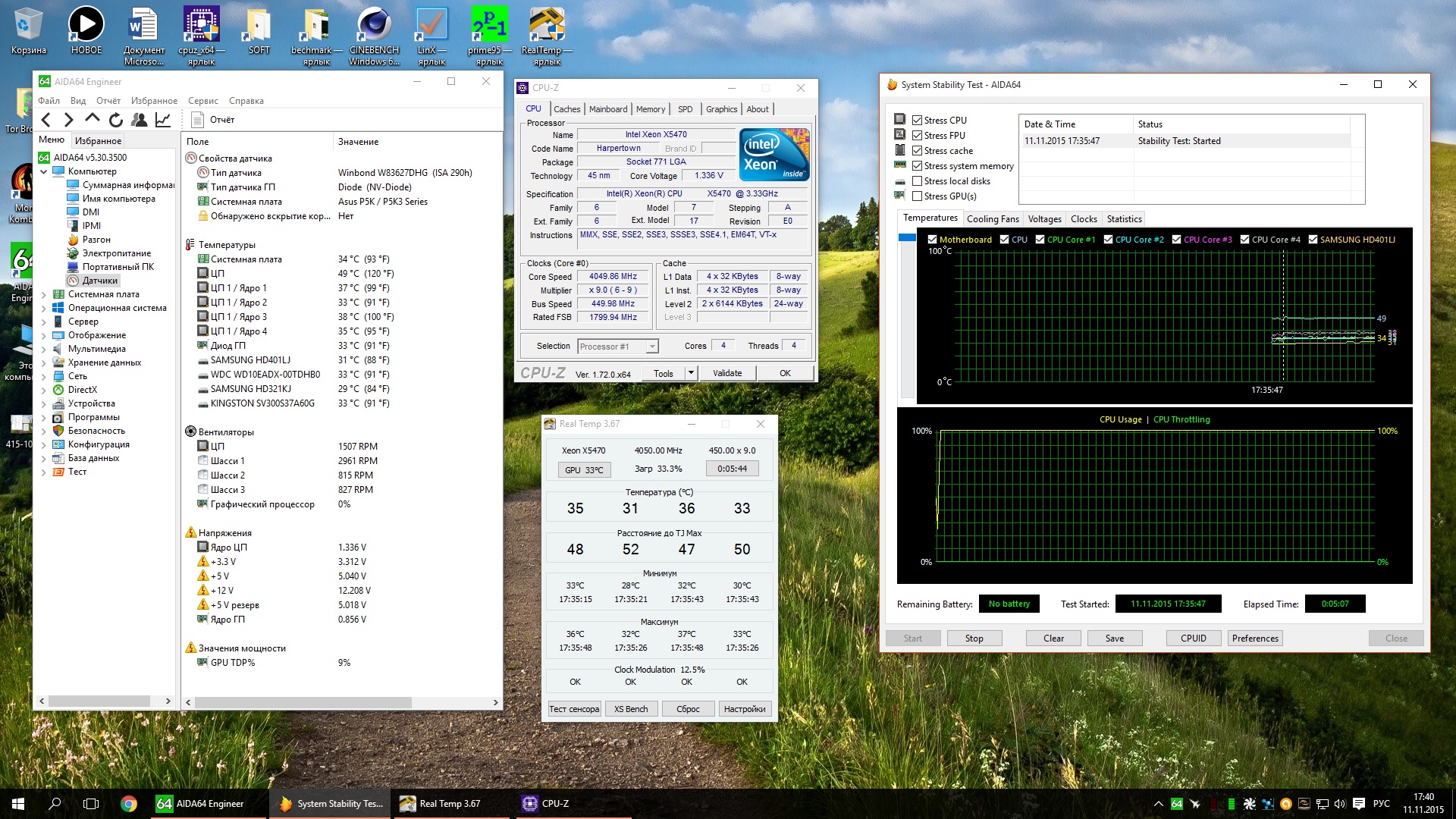Click the AIDA64 refresh icon
This screenshot has height=819, width=1456.
coord(116,120)
